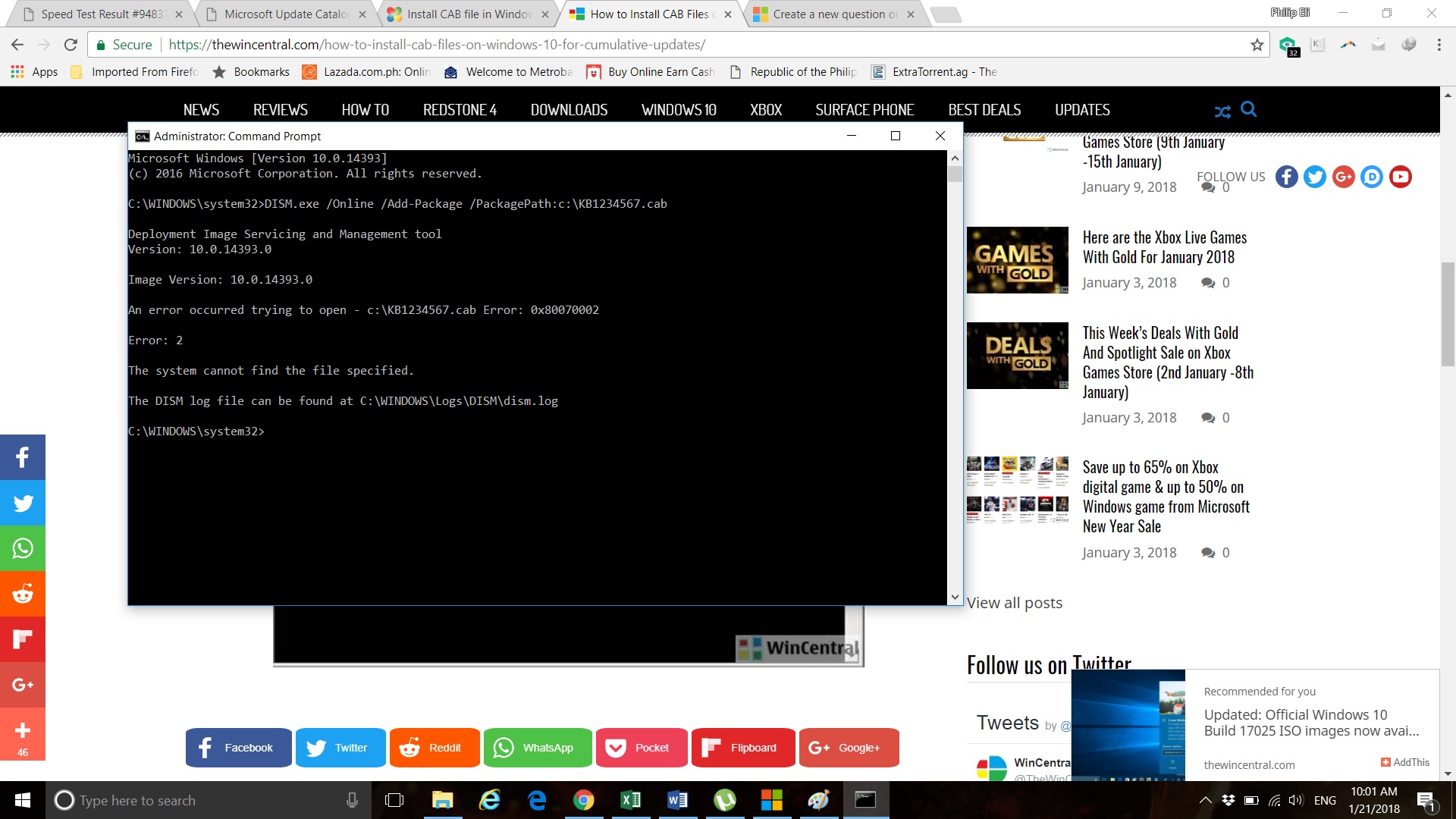
Task: Open the DOWNLOADS navigation menu
Action: [569, 110]
